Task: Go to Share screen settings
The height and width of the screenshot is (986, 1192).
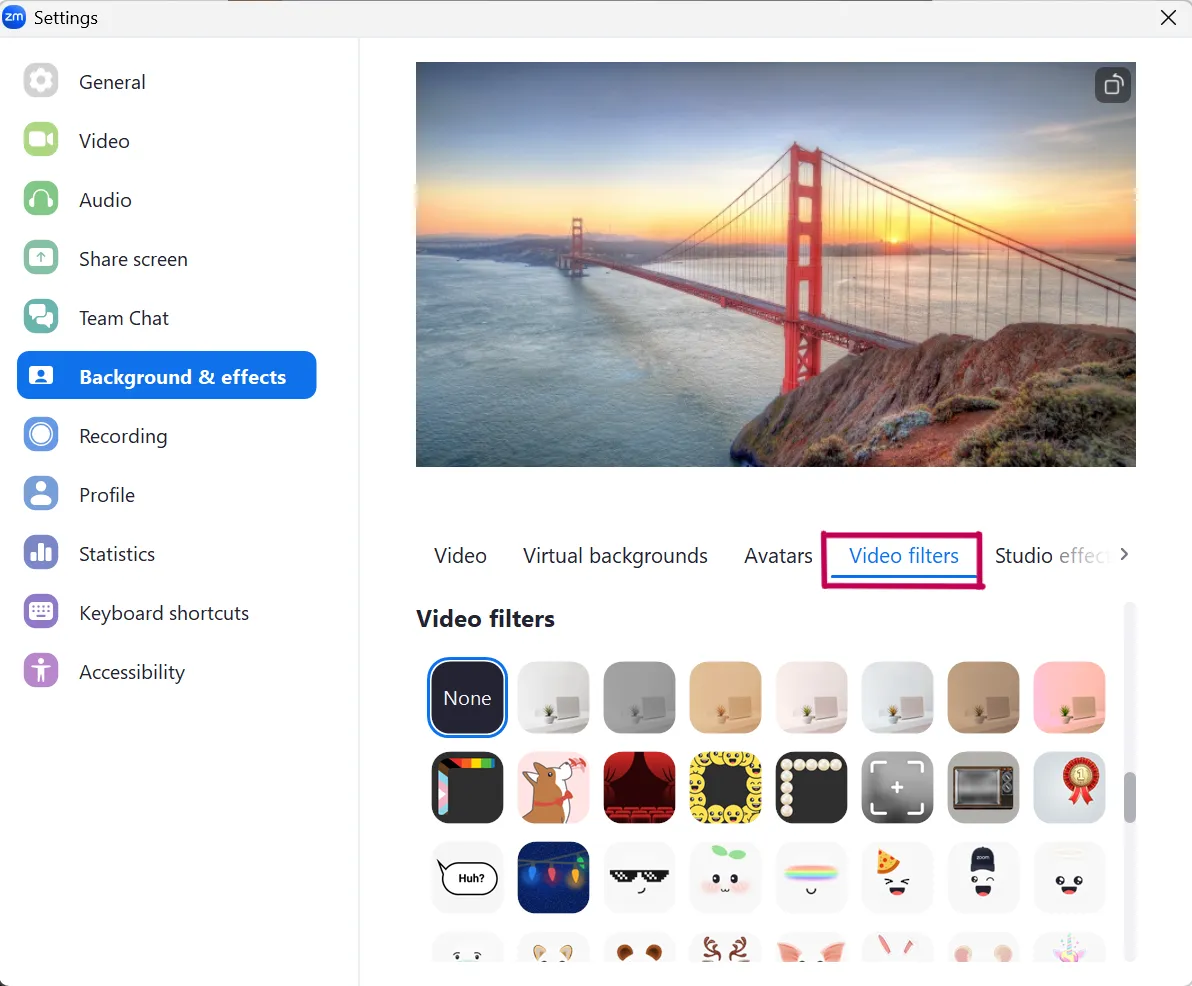Action: 133,259
